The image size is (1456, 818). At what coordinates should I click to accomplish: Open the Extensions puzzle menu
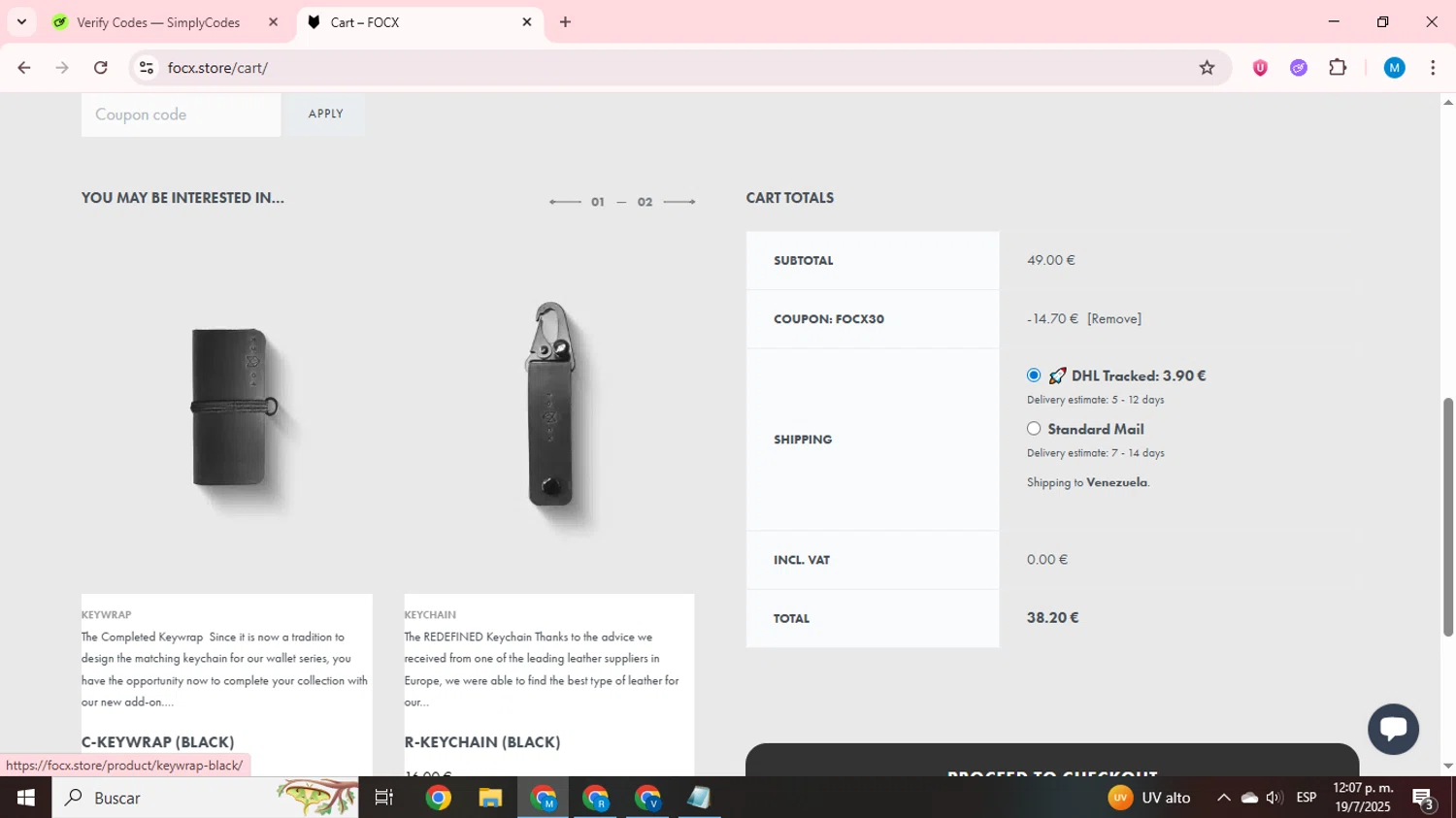(1338, 68)
